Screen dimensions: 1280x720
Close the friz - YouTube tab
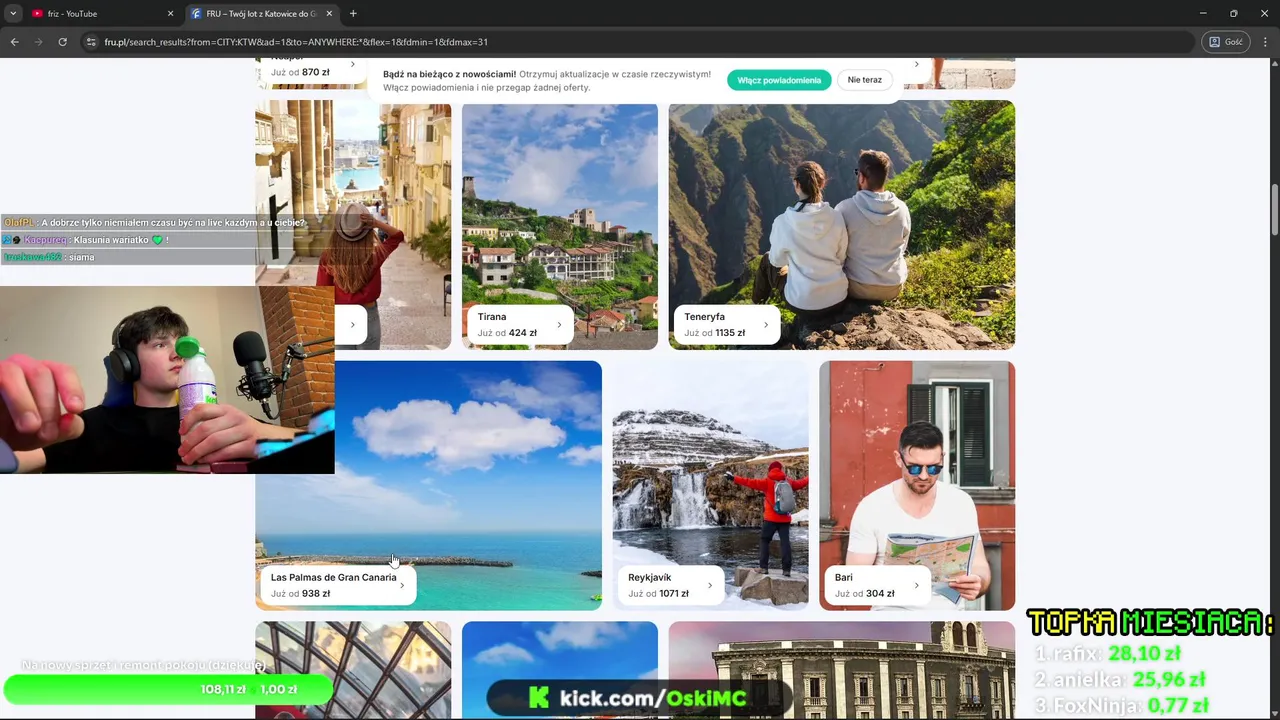click(170, 14)
